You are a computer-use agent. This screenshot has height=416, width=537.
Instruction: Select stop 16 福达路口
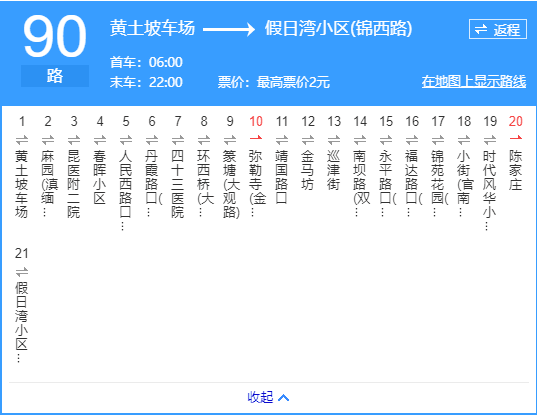(x=413, y=183)
